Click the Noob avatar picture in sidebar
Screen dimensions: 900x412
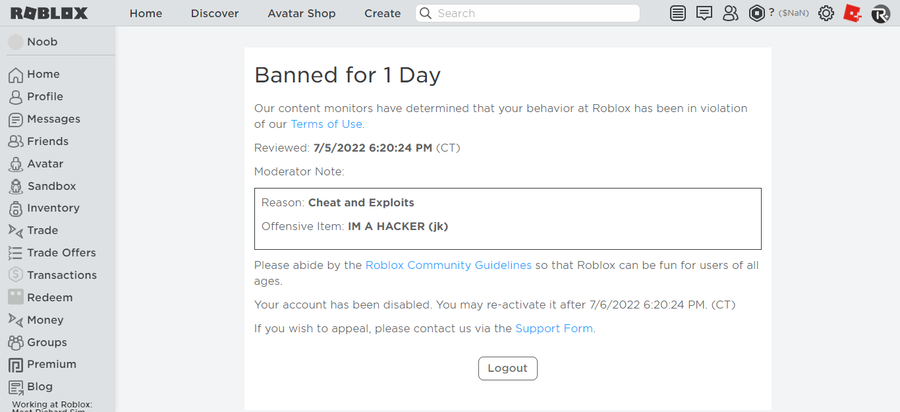click(16, 42)
